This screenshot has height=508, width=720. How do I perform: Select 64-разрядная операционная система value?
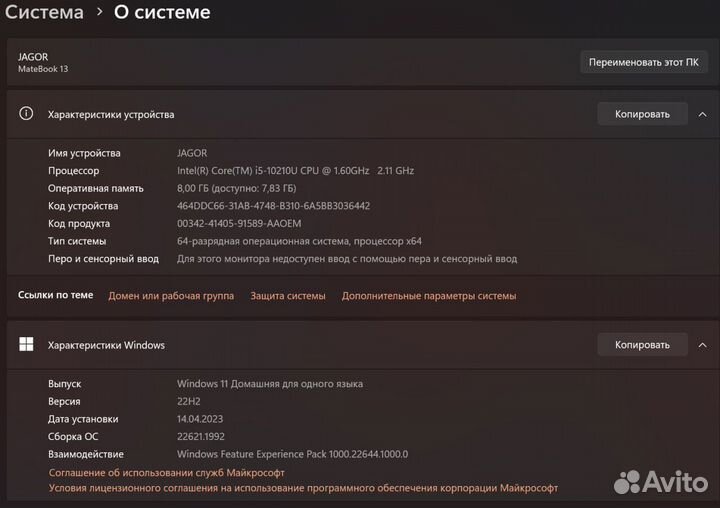point(299,241)
